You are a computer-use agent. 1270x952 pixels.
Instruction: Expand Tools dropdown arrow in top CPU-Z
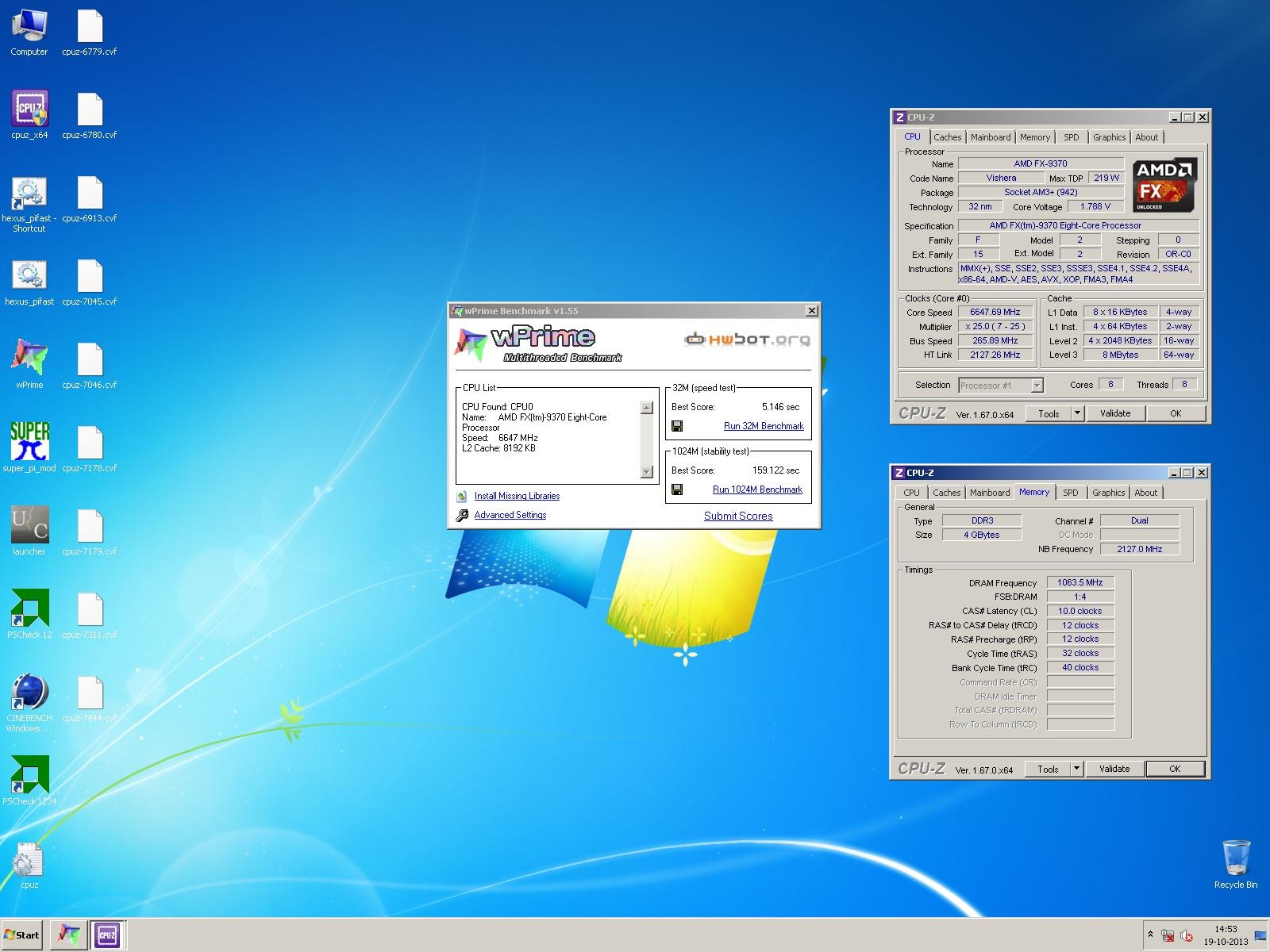tap(1077, 413)
